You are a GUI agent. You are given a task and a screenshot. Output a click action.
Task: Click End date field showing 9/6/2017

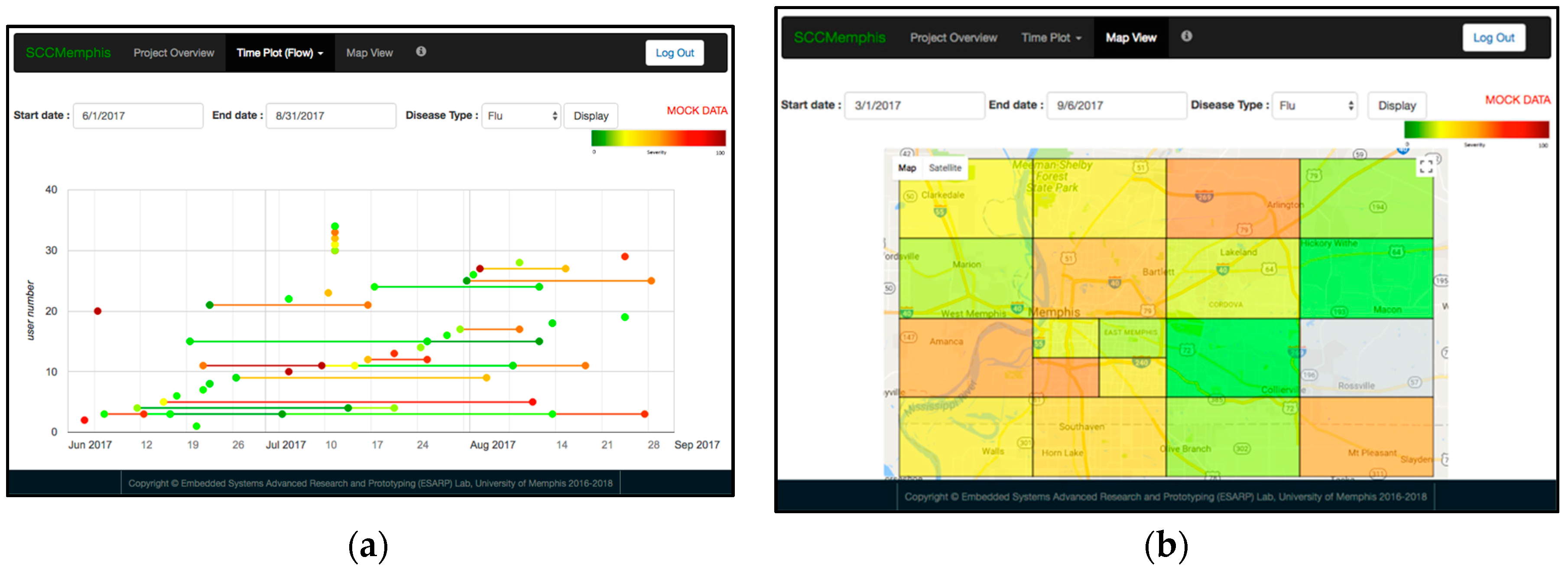[1116, 105]
